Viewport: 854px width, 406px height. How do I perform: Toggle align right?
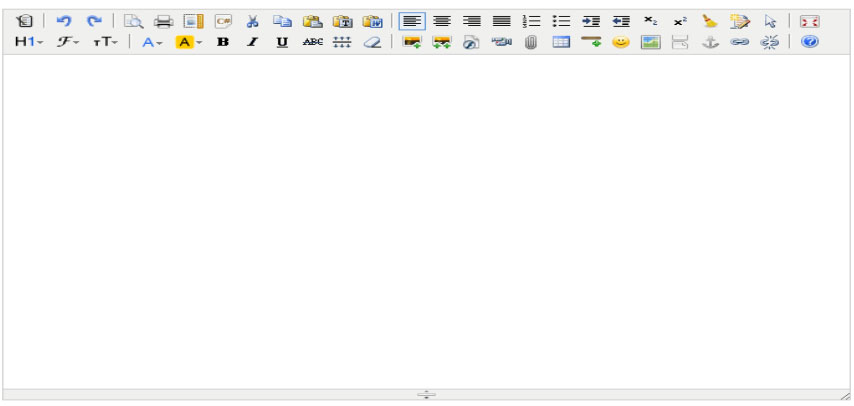[472, 22]
